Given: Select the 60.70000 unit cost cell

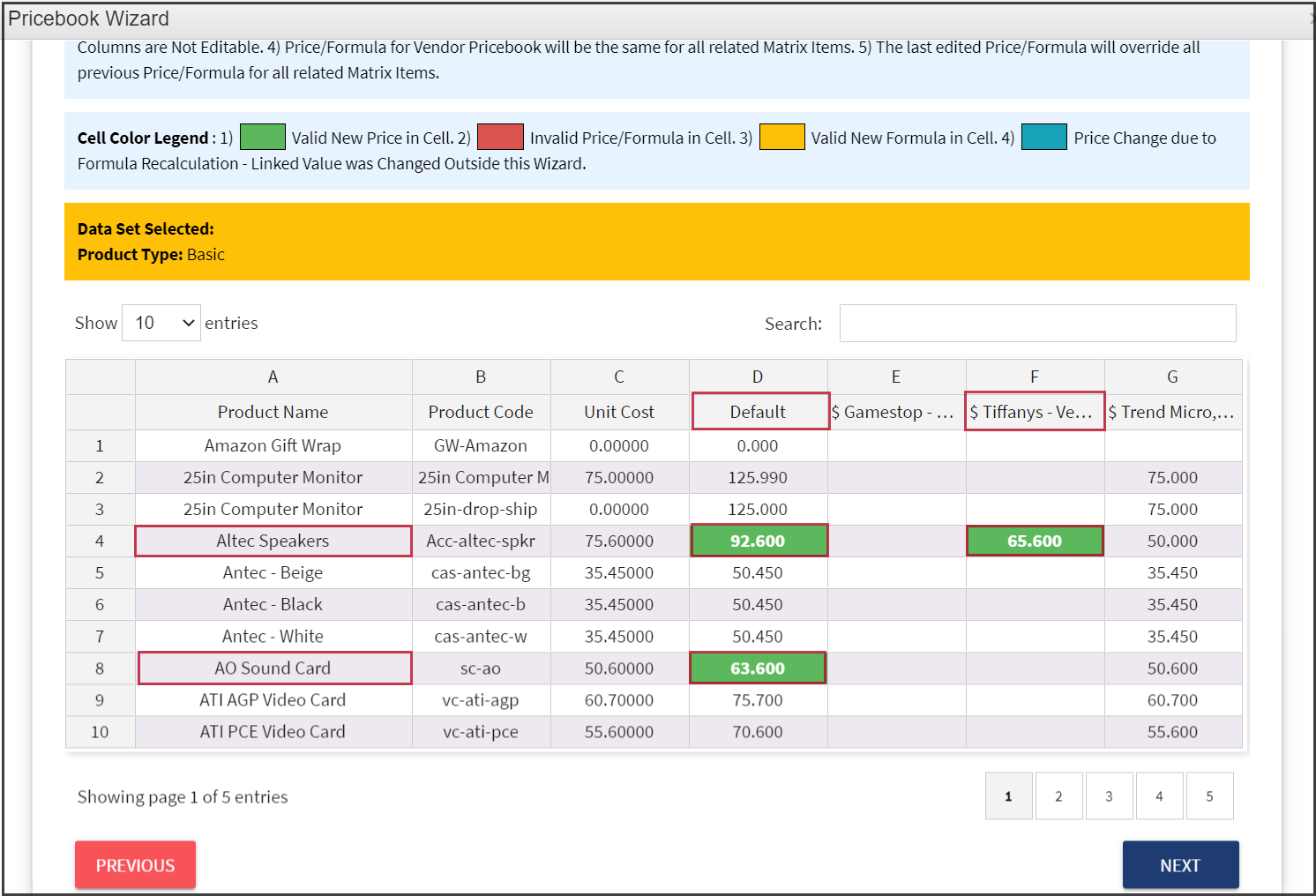Looking at the screenshot, I should pyautogui.click(x=619, y=699).
